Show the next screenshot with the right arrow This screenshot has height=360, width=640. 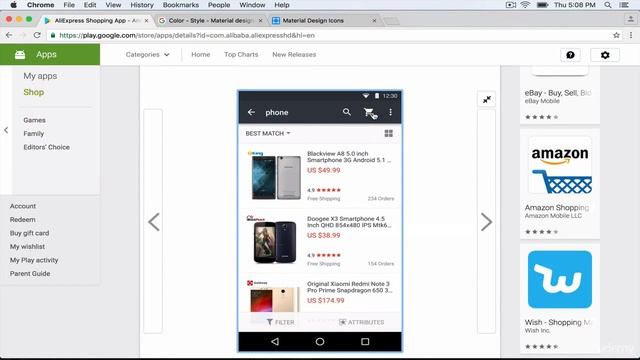pyautogui.click(x=486, y=222)
